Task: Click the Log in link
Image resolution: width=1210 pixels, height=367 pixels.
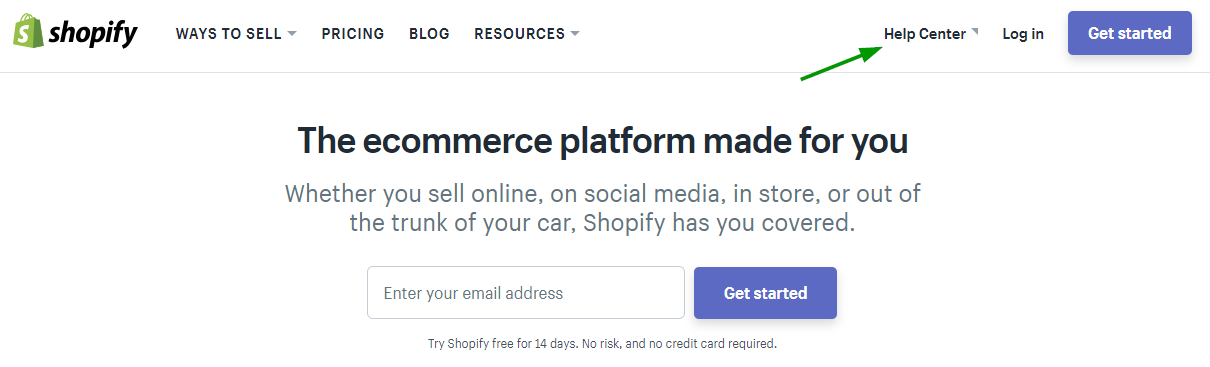Action: pyautogui.click(x=1023, y=34)
